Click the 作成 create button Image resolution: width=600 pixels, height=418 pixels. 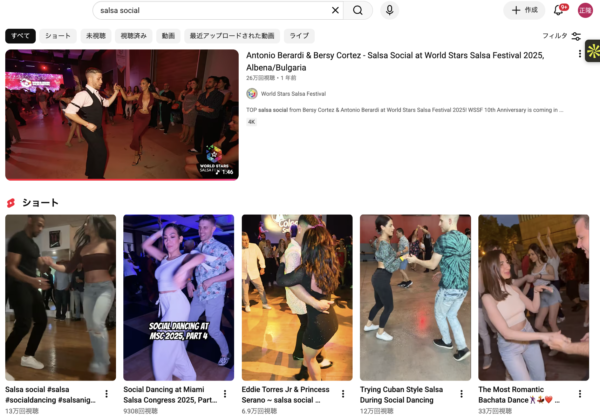tap(524, 10)
